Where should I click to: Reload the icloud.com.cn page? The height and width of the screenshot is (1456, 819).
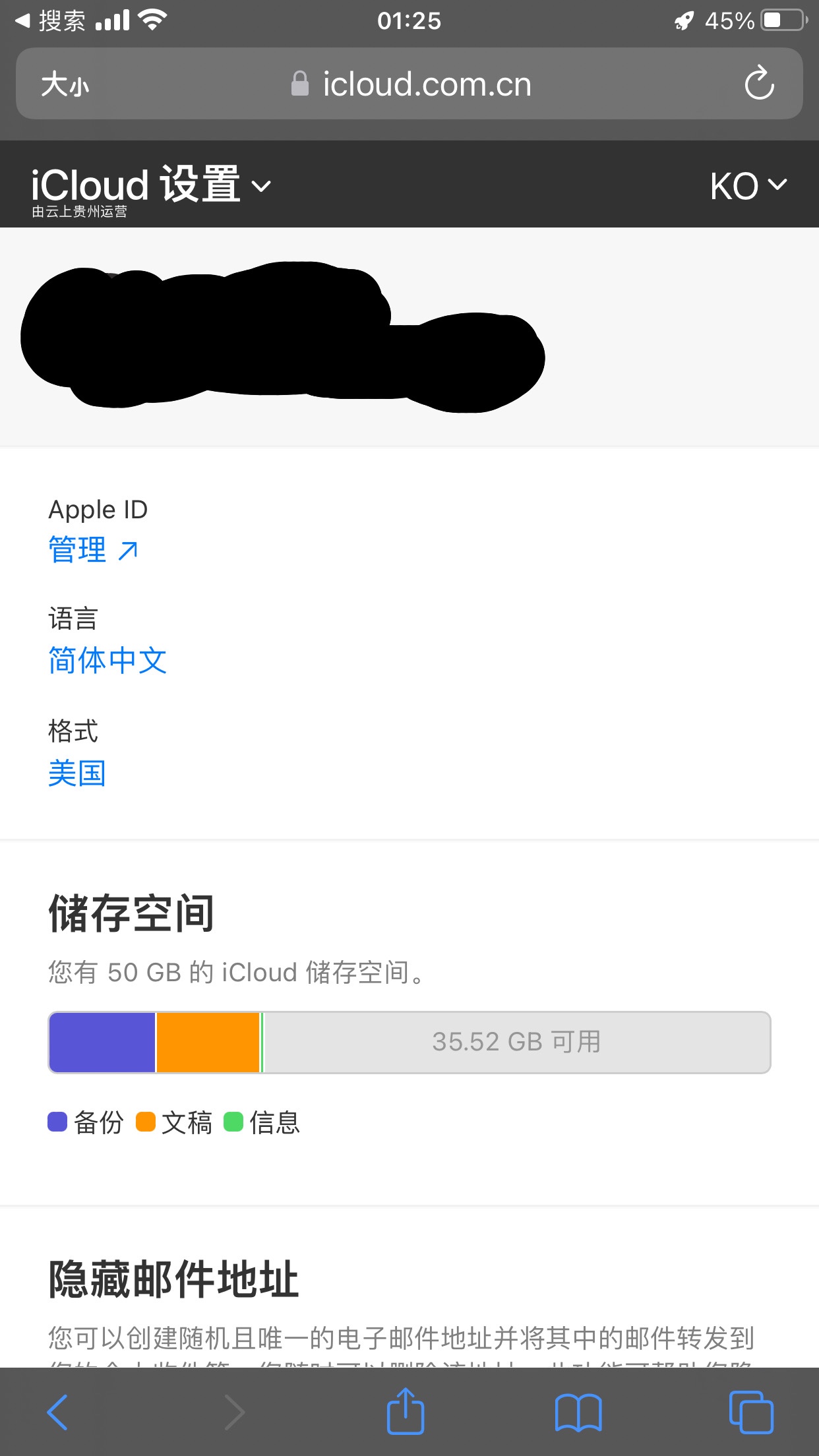click(759, 83)
